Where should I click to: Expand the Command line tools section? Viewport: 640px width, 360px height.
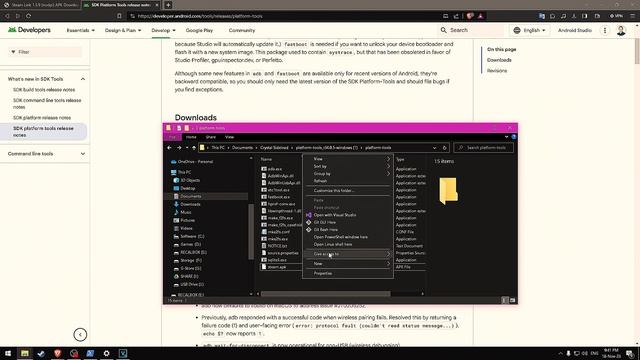coord(83,154)
